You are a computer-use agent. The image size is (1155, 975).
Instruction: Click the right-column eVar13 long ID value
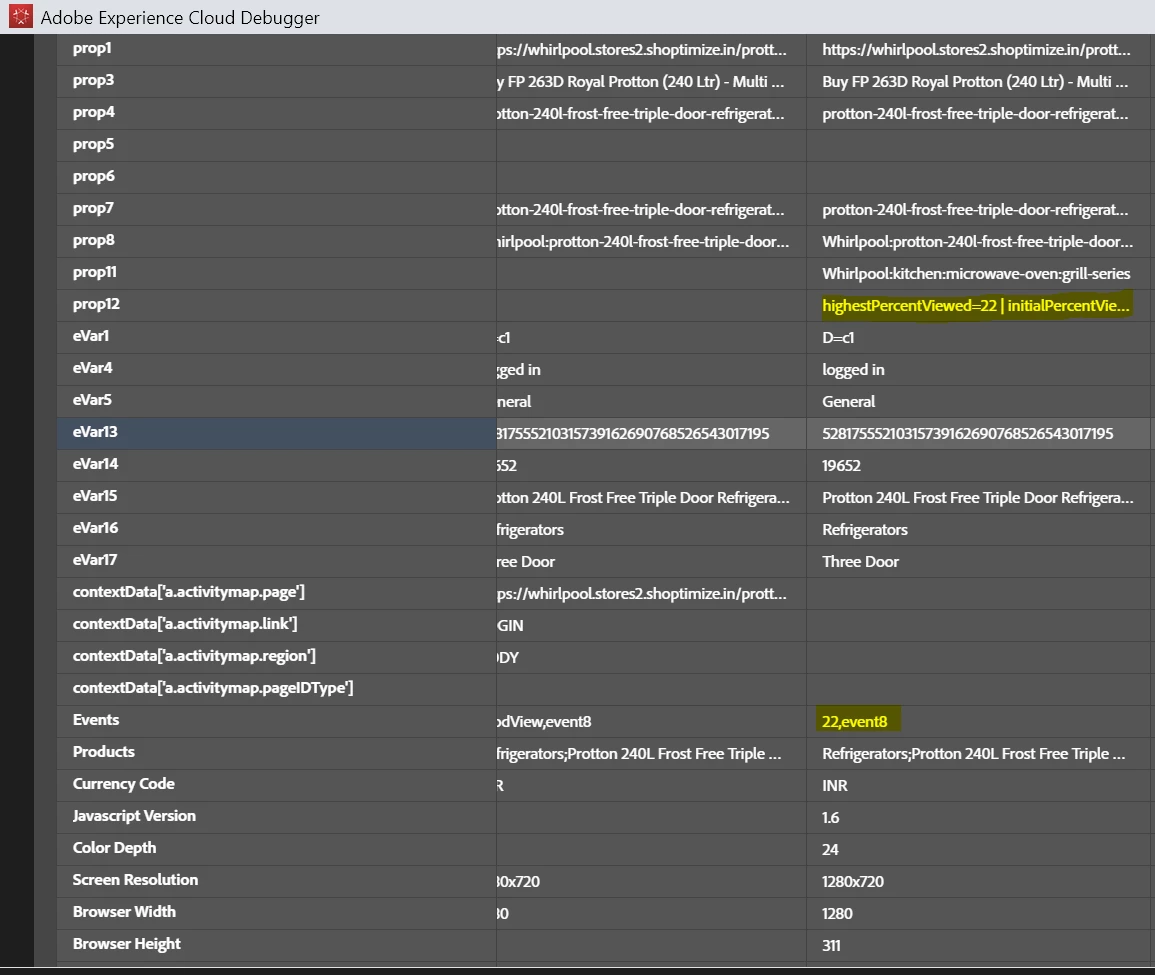[x=967, y=434]
